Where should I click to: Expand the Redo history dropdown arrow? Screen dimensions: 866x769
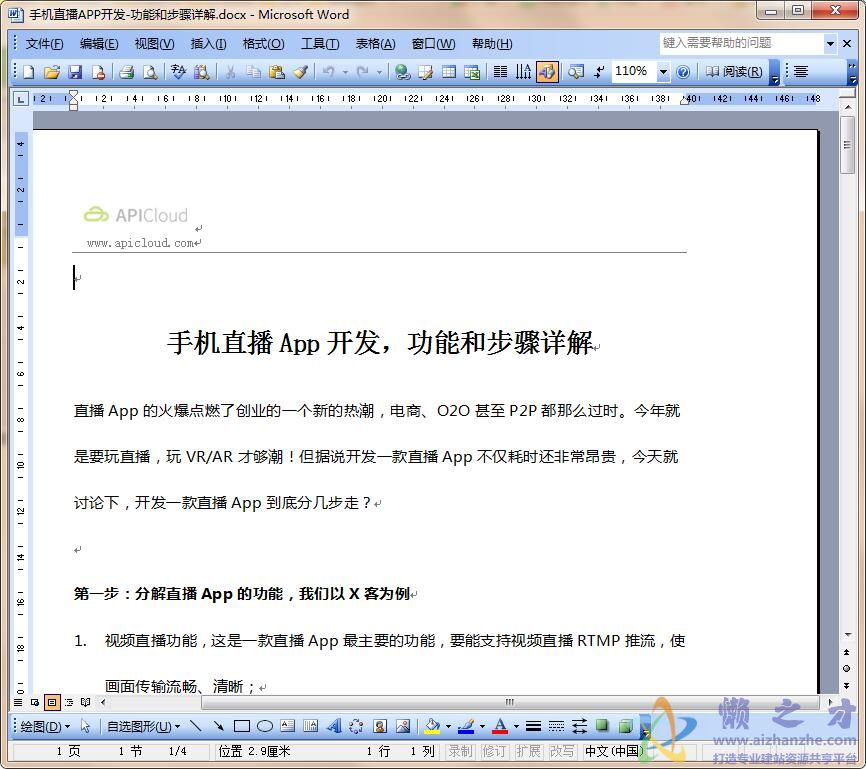coord(379,72)
